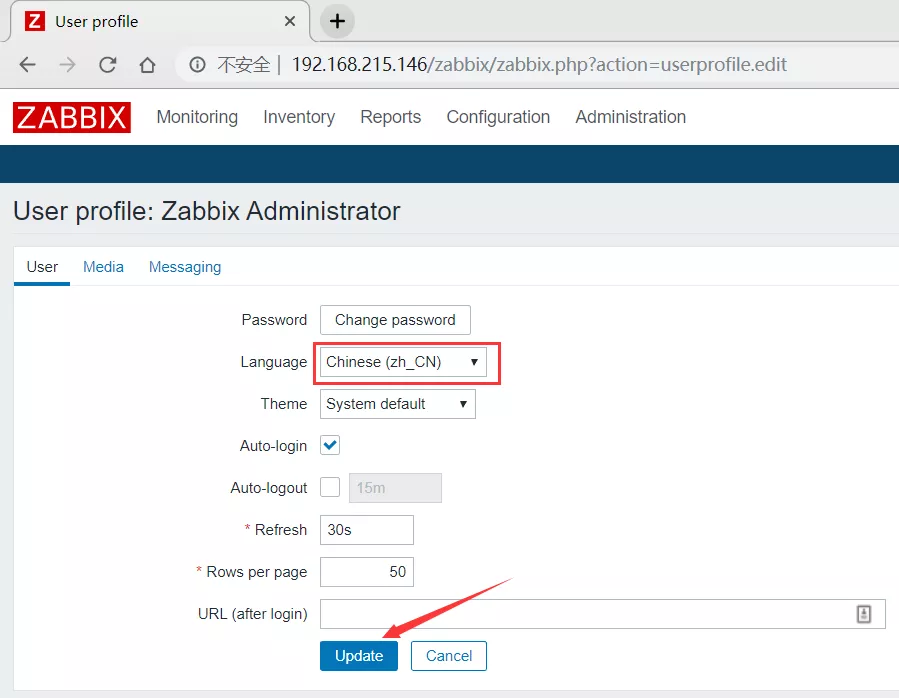Click the ZABBIX logo
This screenshot has width=899, height=698.
[x=72, y=117]
